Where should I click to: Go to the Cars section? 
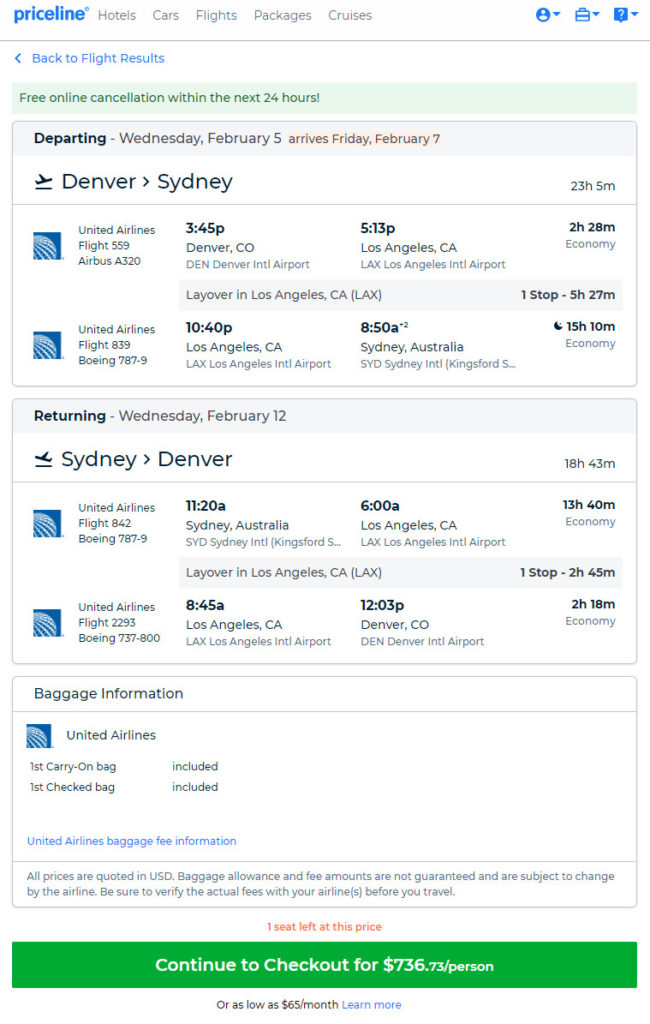pos(166,15)
